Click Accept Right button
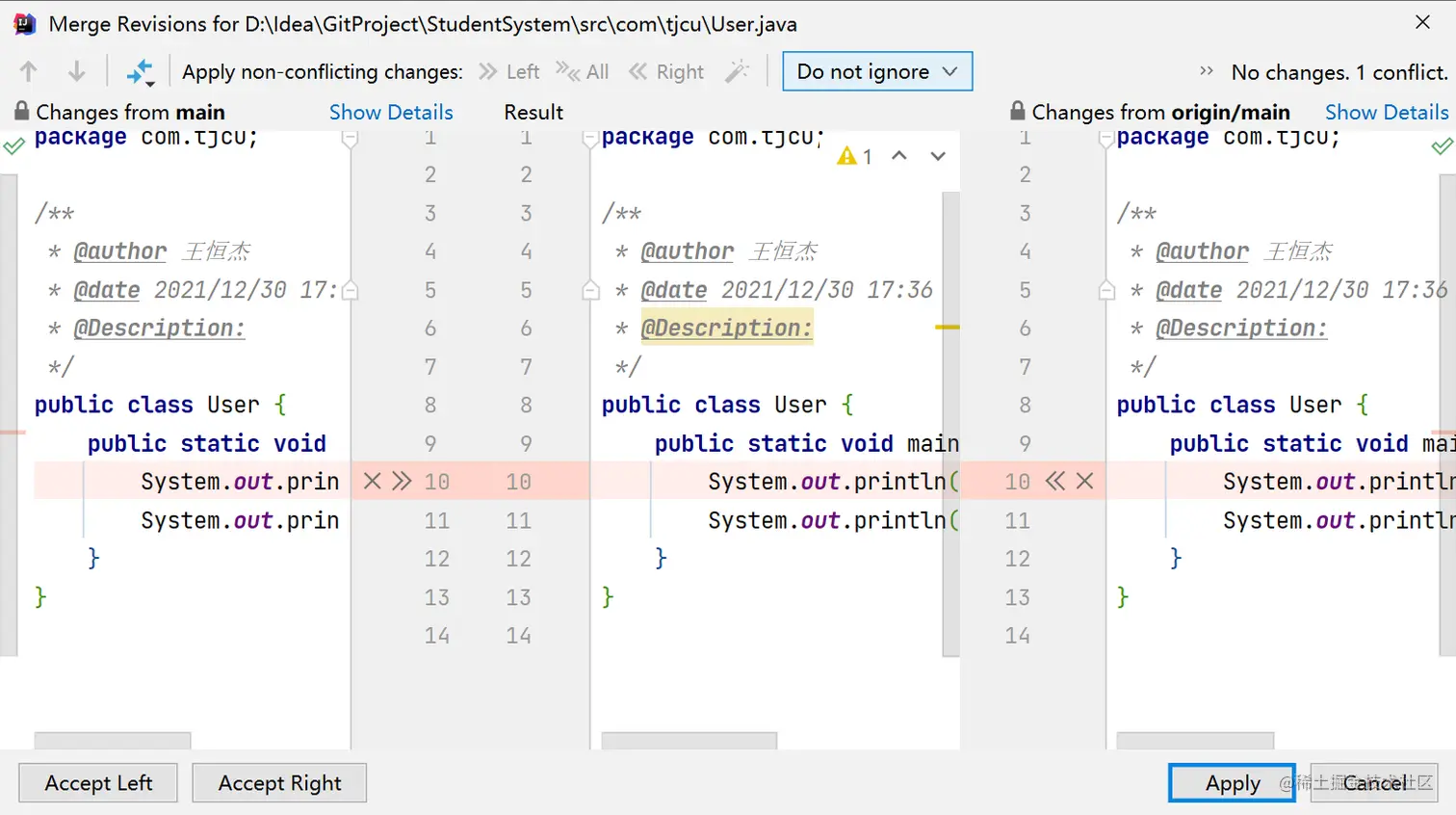1456x815 pixels. pos(279,783)
